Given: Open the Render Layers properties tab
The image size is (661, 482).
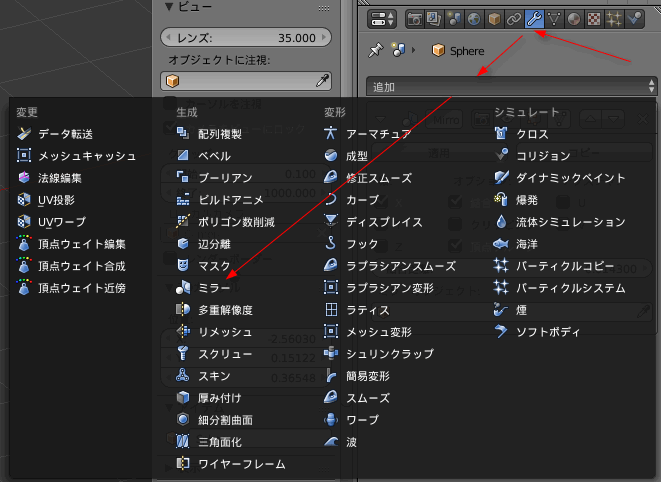Looking at the screenshot, I should tap(434, 19).
